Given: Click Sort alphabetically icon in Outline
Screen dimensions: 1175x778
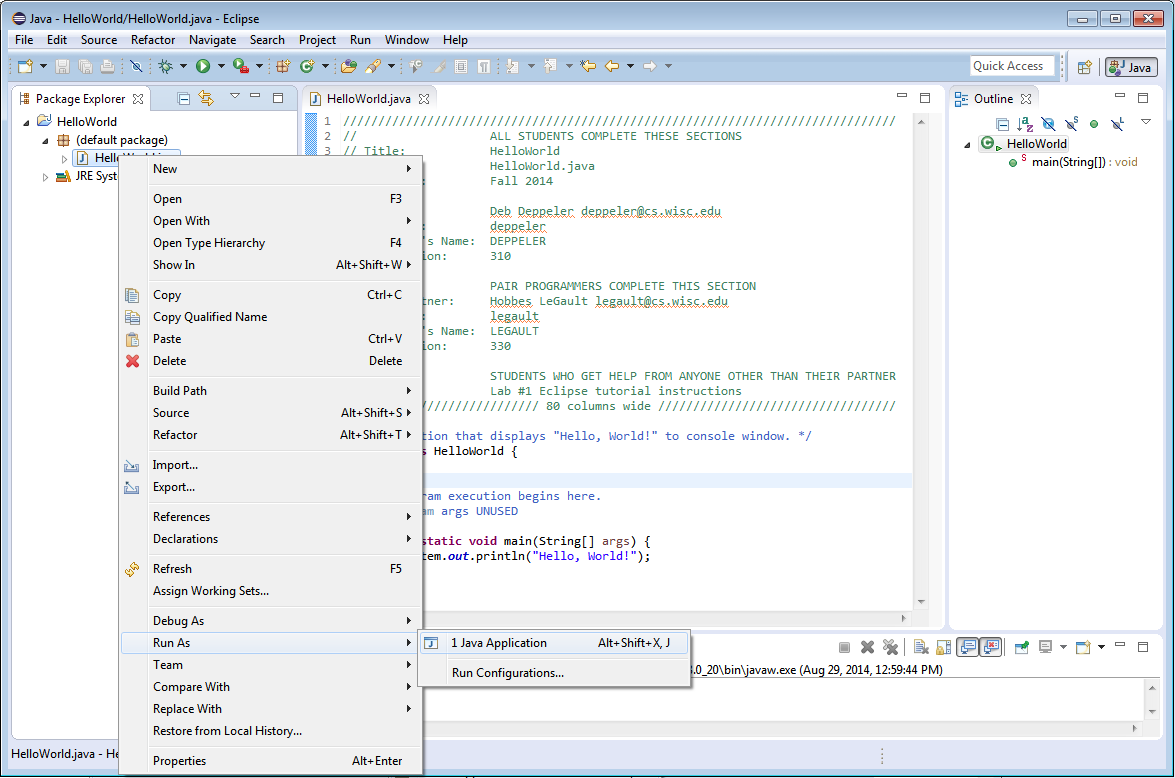Looking at the screenshot, I should (x=1025, y=124).
